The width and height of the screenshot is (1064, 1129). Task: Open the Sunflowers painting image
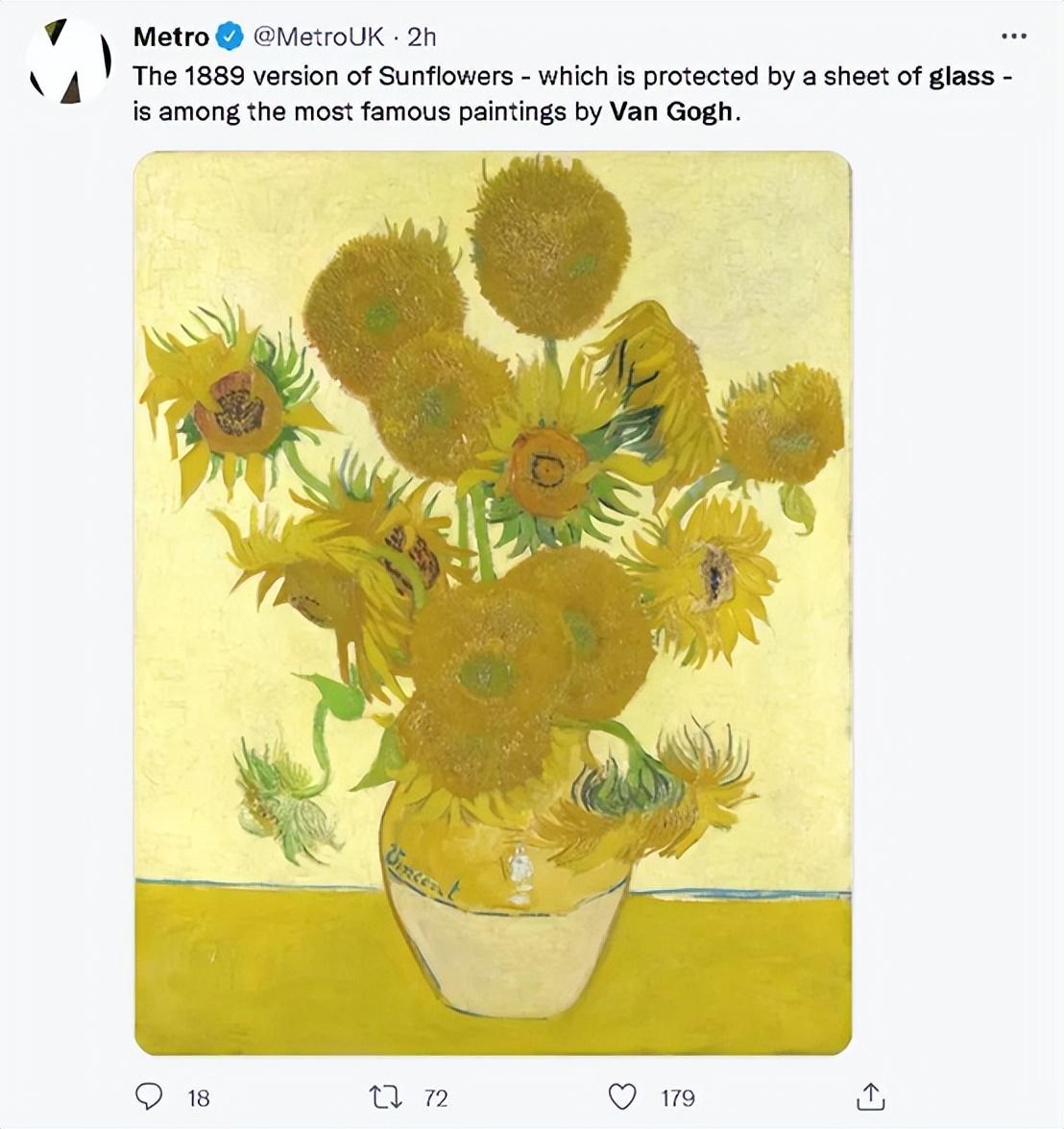pos(493,603)
